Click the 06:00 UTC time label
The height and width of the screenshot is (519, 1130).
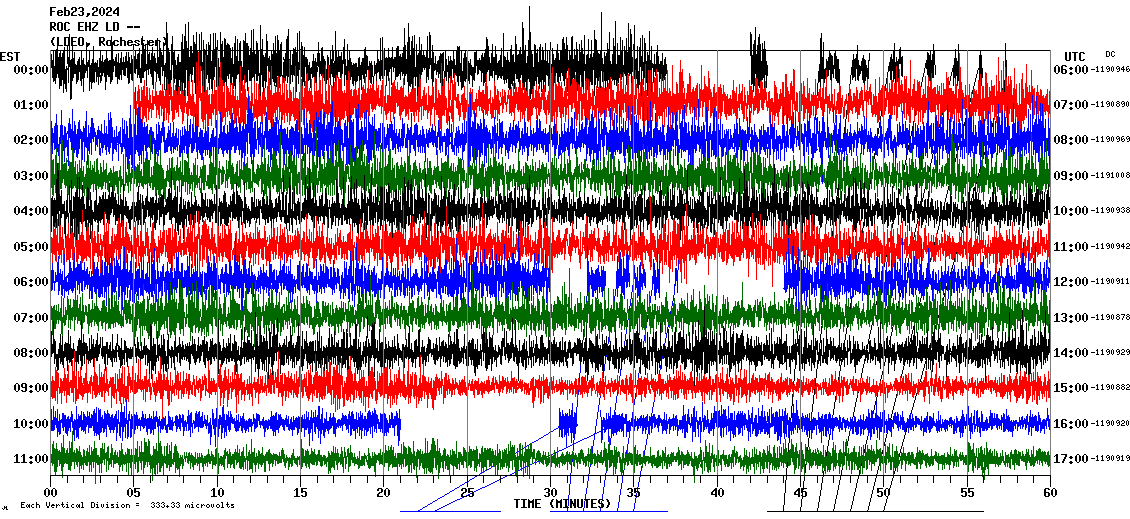[1070, 70]
